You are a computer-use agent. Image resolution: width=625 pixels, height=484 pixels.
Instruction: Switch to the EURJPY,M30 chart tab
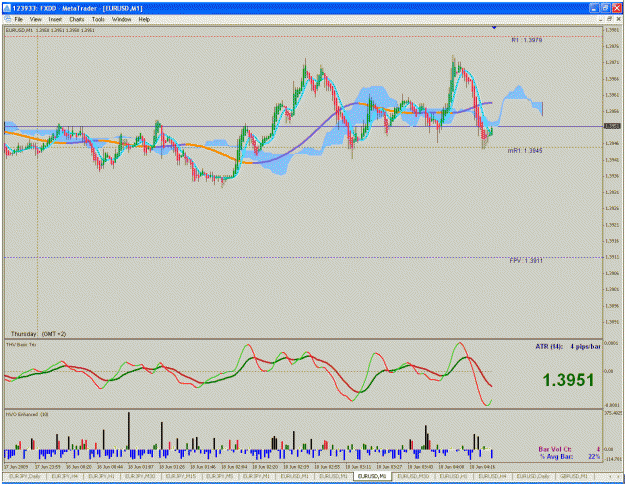(140, 476)
